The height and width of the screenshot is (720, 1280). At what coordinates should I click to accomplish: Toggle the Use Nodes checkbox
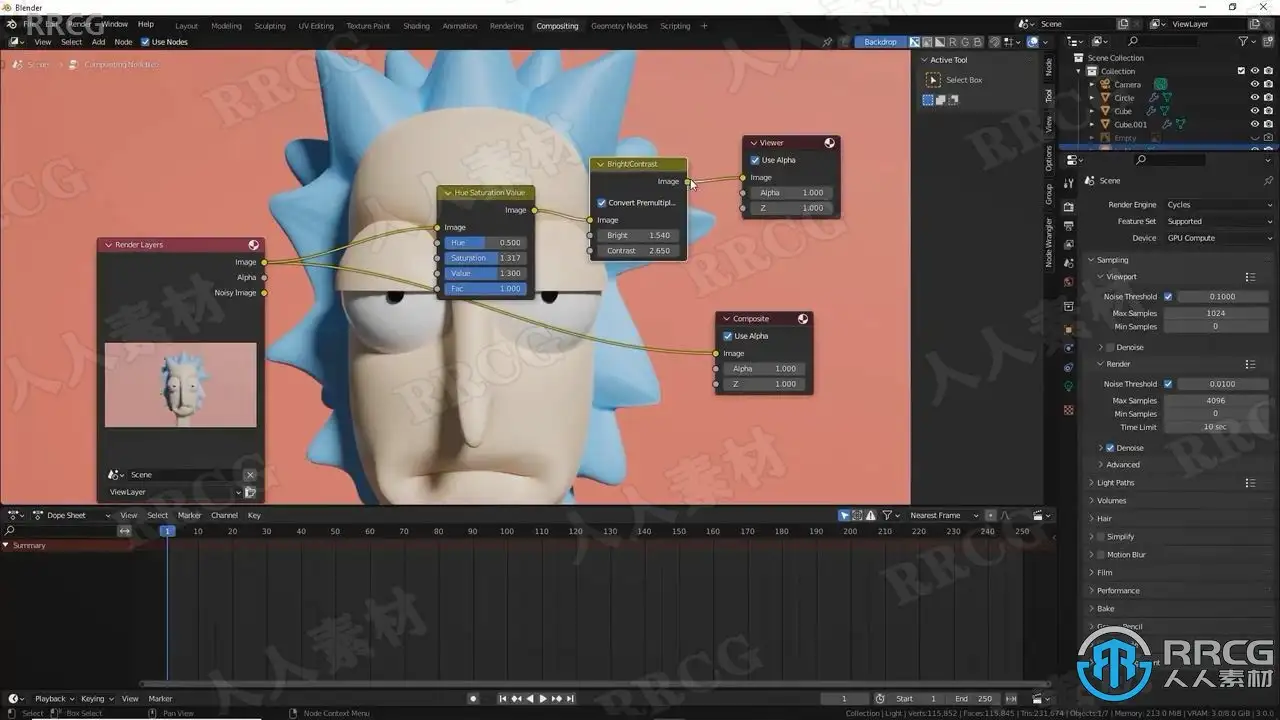[145, 42]
